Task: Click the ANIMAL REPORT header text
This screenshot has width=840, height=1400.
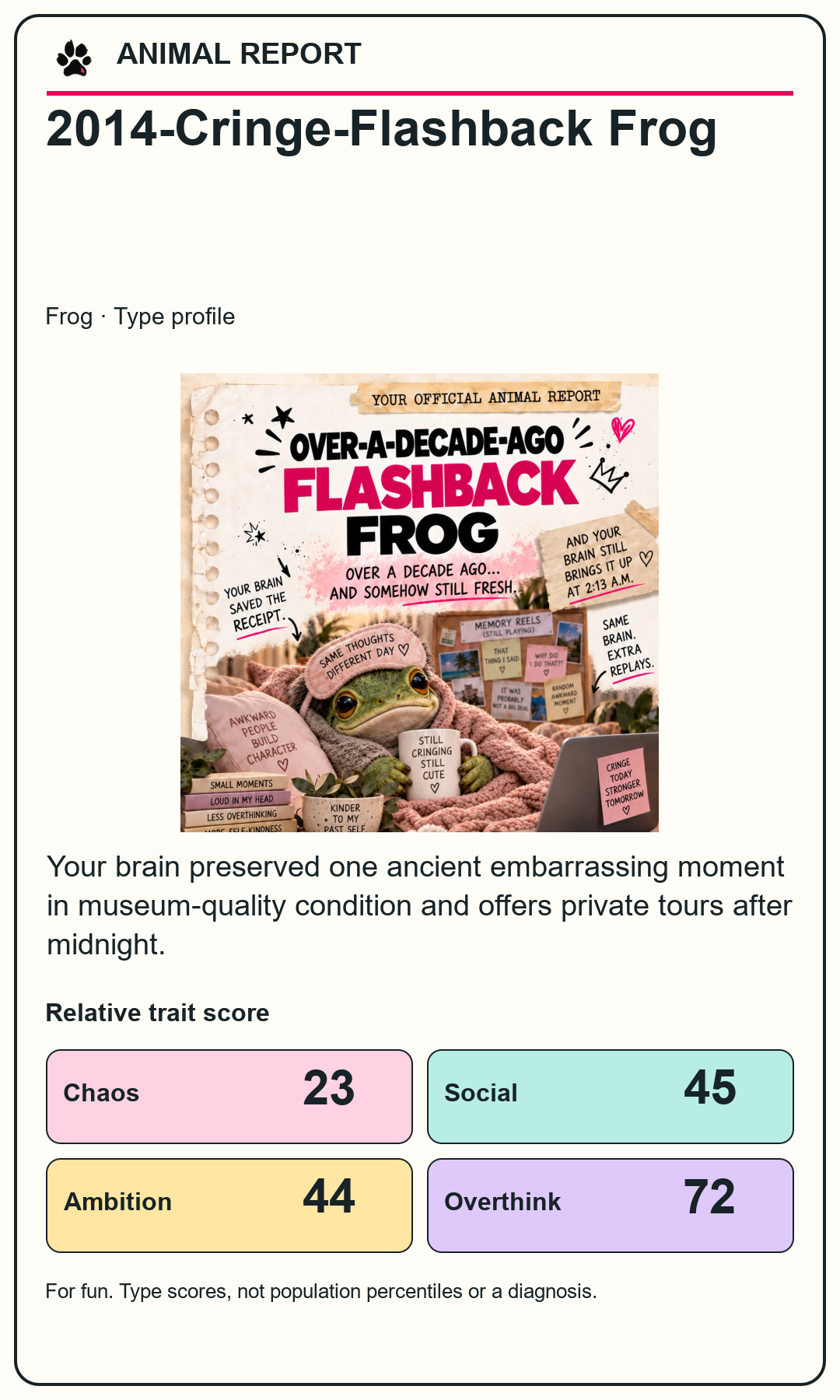Action: pos(239,54)
